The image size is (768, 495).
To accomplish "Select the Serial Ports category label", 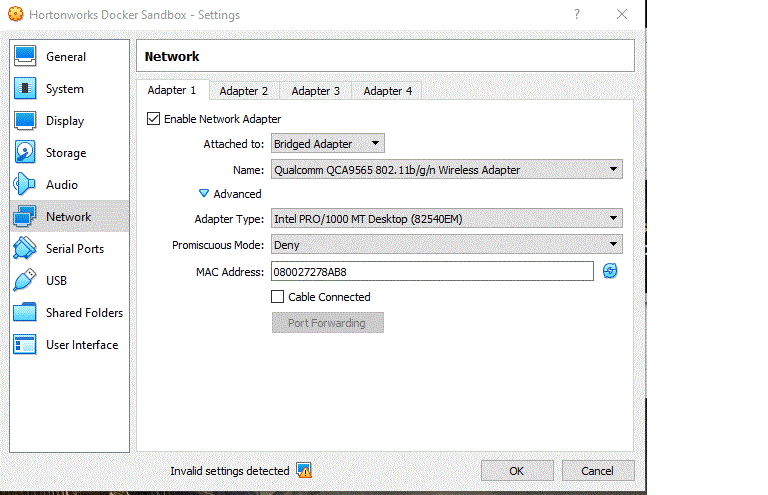I will tap(75, 249).
